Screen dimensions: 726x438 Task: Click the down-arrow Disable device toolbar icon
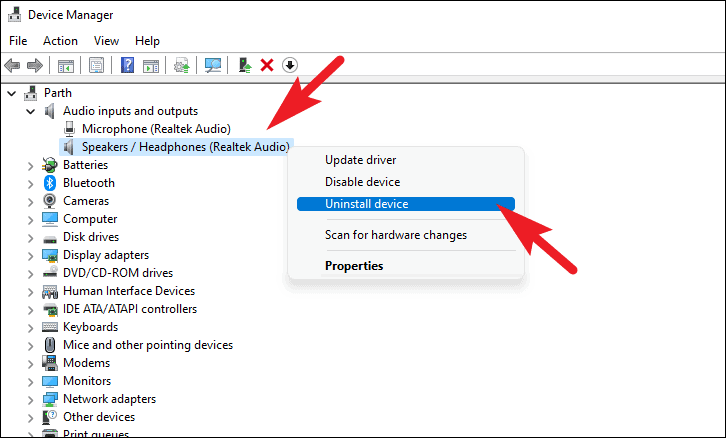click(290, 65)
